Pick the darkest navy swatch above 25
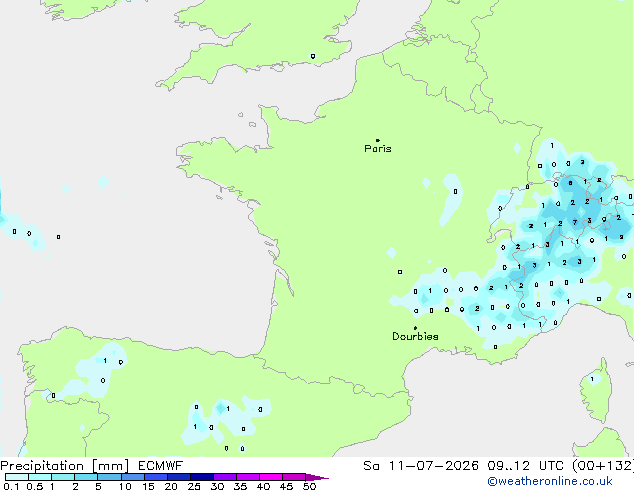634x490 pixels. click(x=202, y=477)
